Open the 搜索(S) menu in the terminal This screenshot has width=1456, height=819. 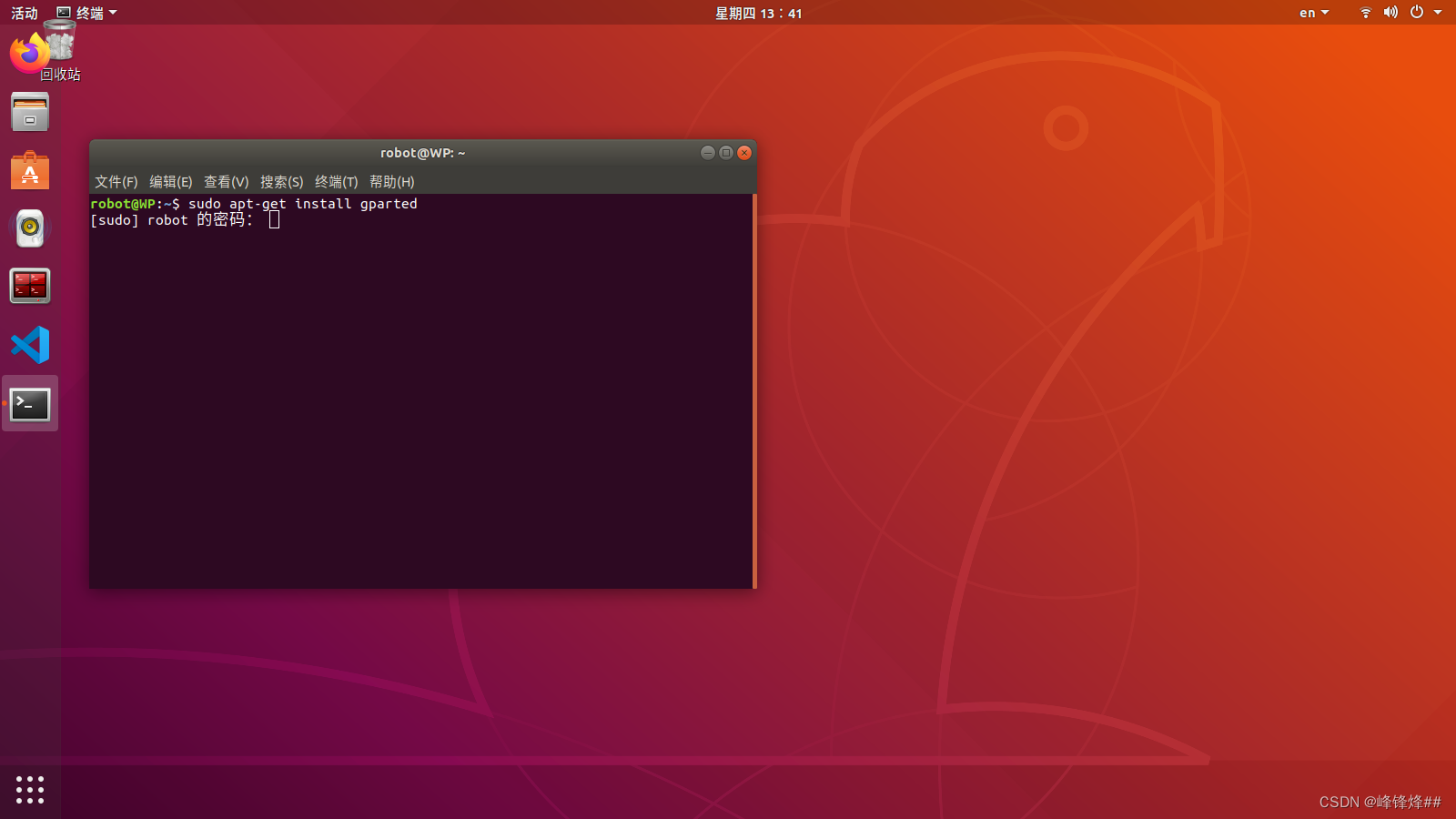tap(281, 182)
